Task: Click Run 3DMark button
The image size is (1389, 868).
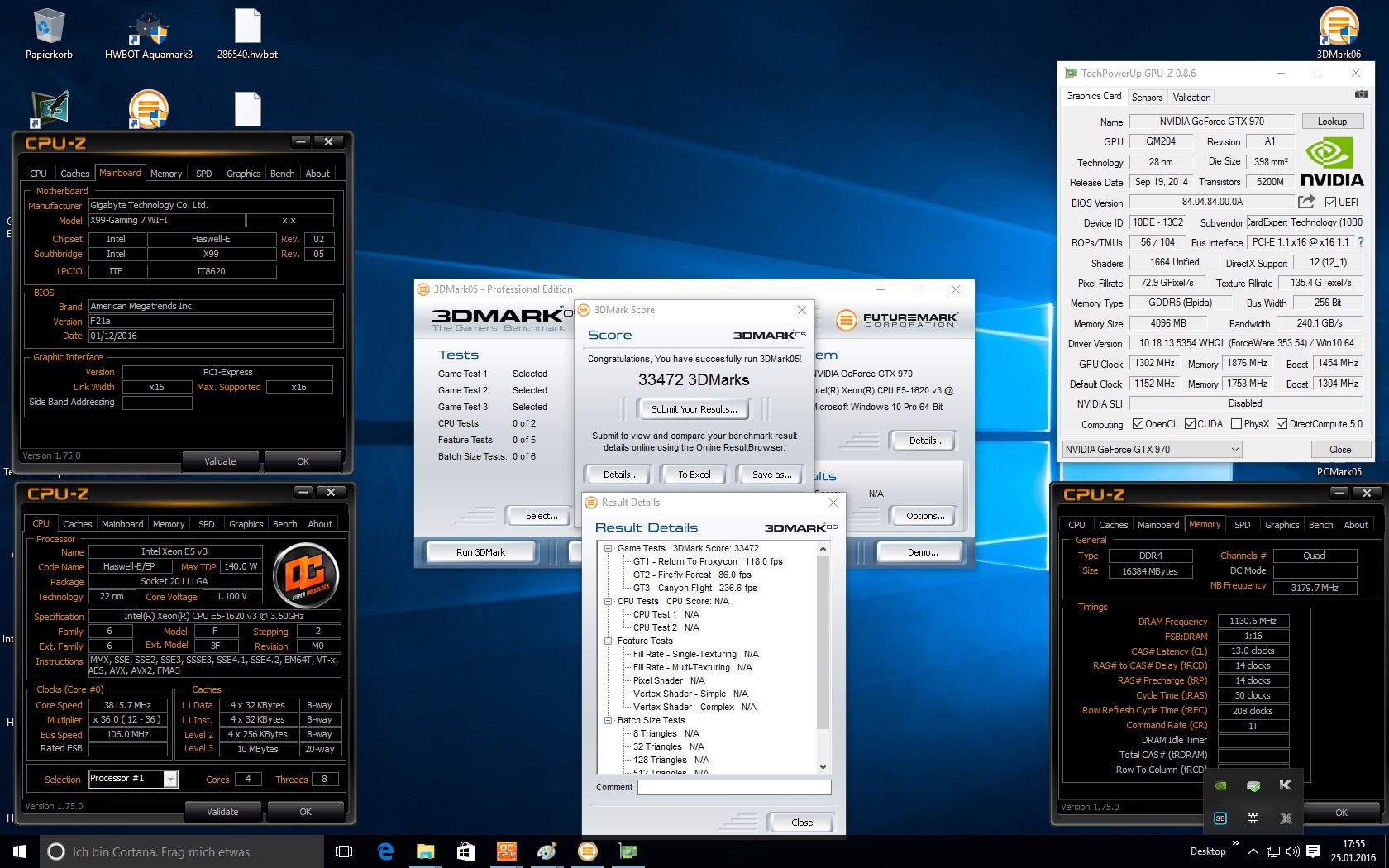Action: (x=480, y=552)
